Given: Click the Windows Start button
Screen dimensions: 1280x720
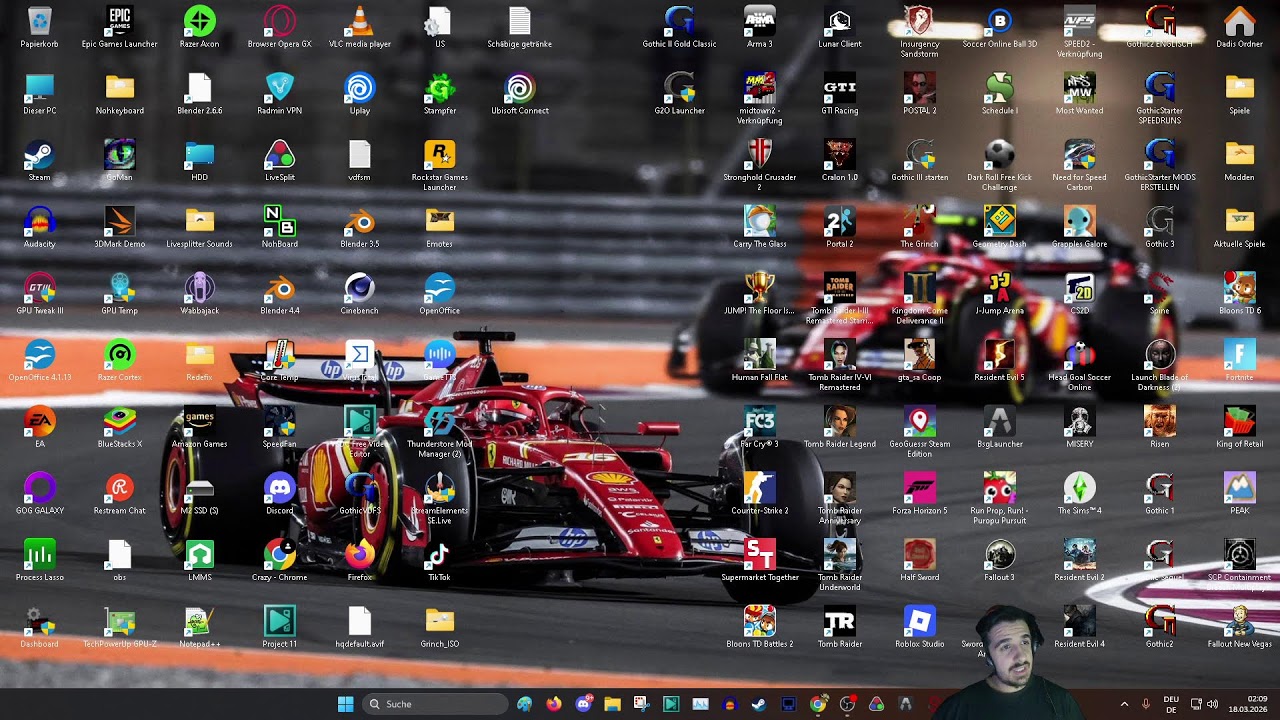Looking at the screenshot, I should [345, 704].
